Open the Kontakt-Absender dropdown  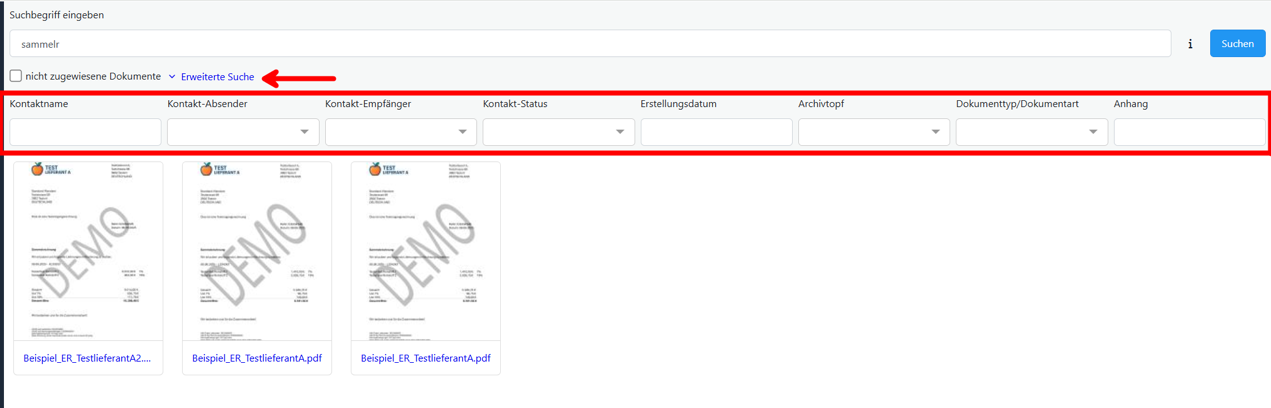pyautogui.click(x=243, y=132)
